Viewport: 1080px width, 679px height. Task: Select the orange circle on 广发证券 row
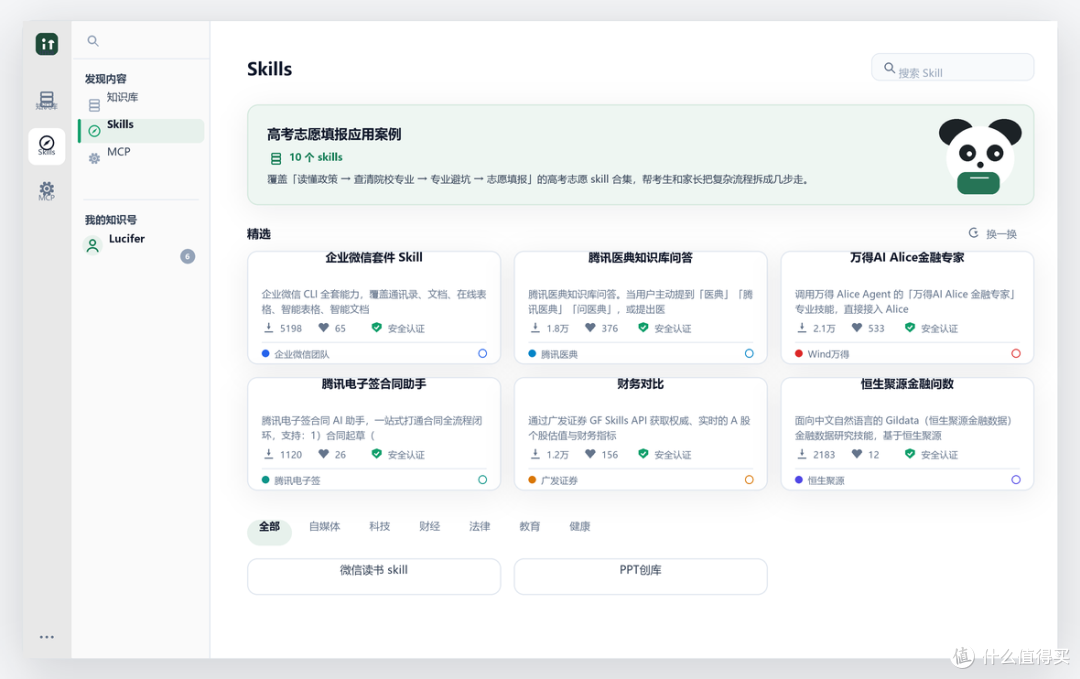pyautogui.click(x=749, y=479)
